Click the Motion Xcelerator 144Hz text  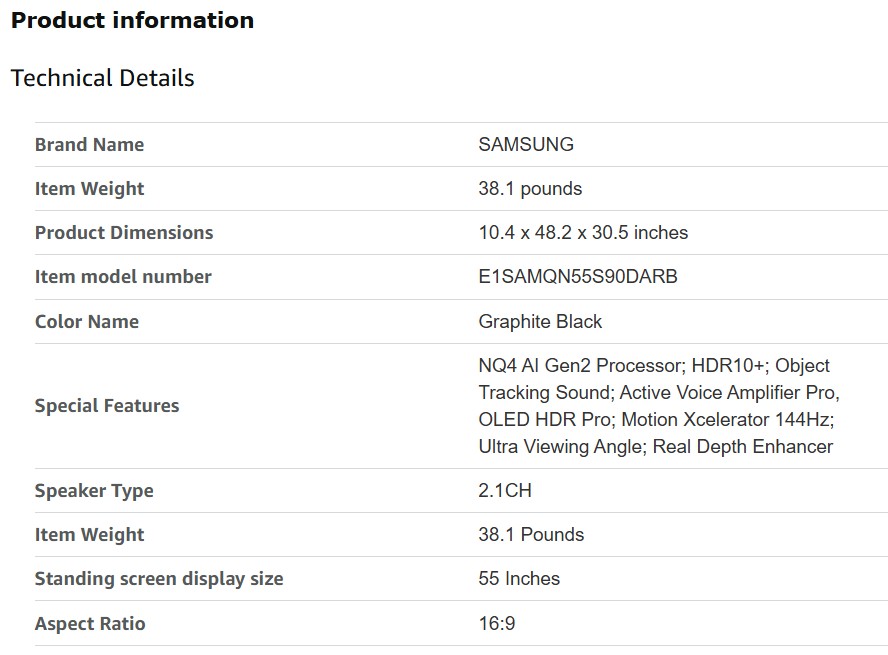tap(727, 420)
